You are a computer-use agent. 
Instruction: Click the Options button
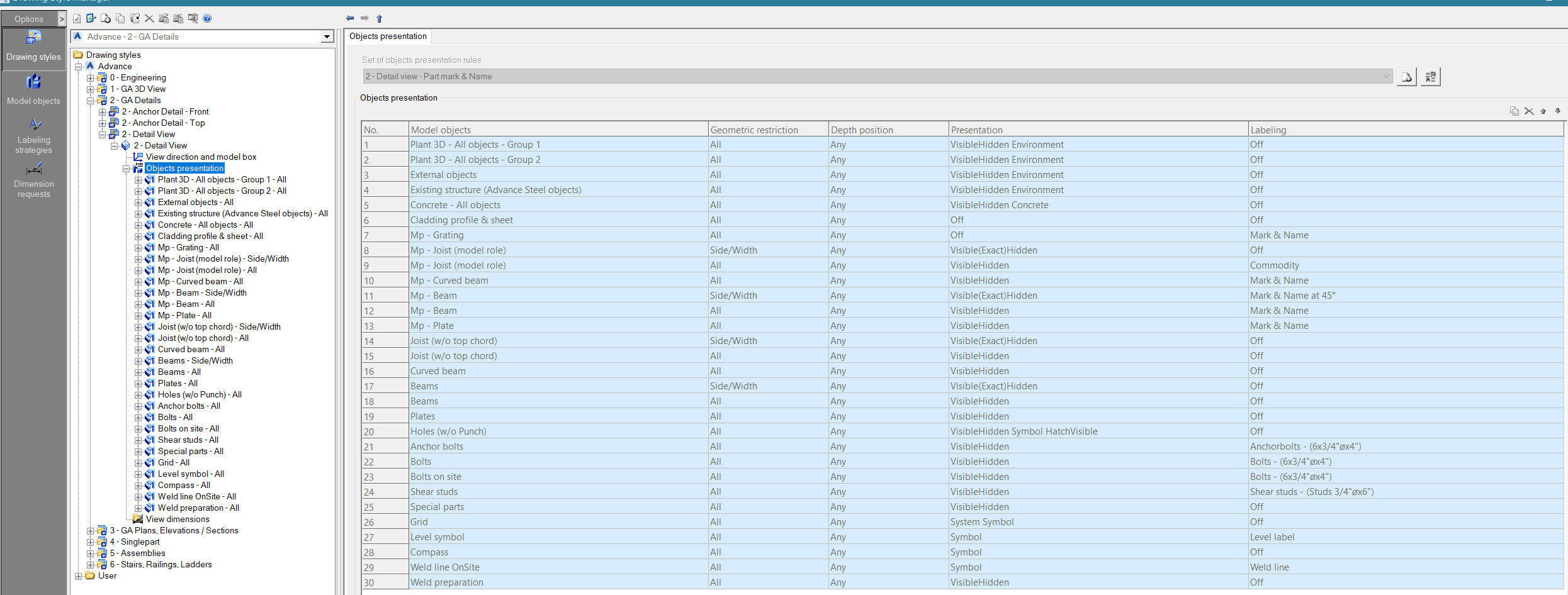[29, 19]
